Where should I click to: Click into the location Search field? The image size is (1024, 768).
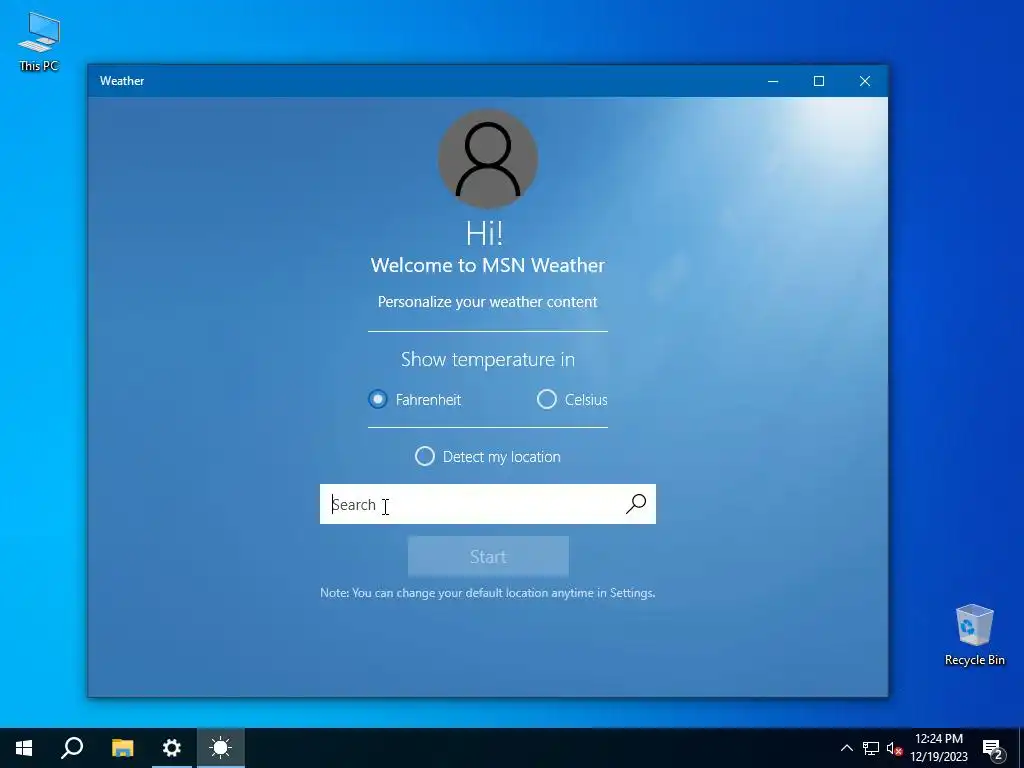point(487,504)
